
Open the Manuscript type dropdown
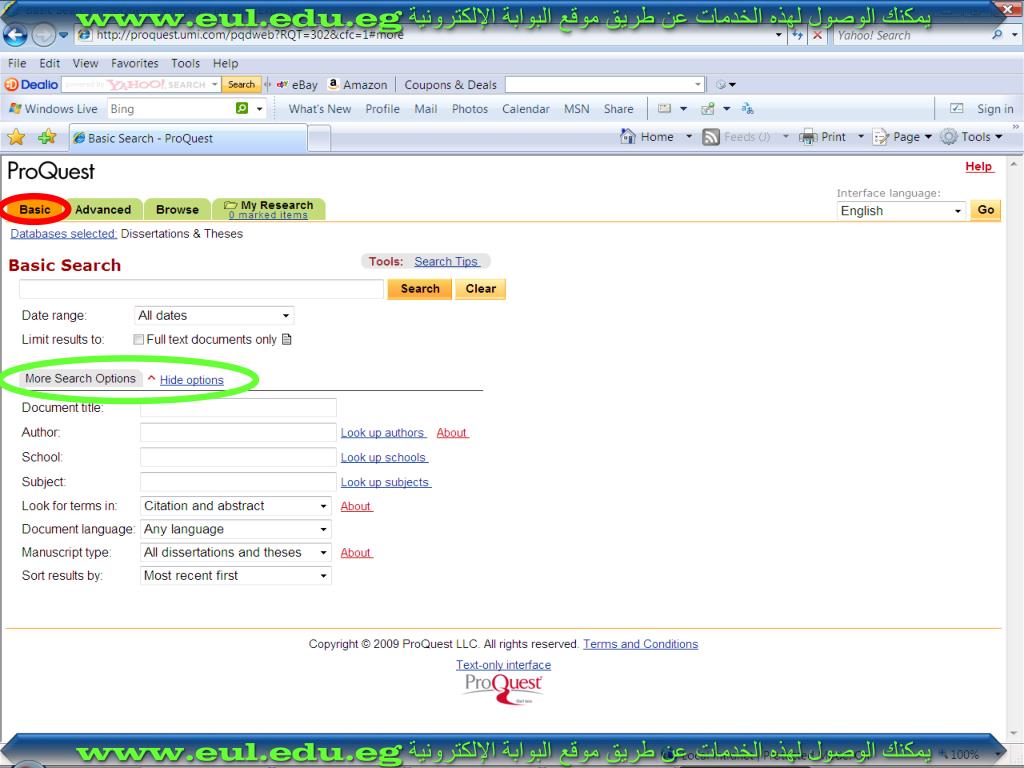(236, 552)
